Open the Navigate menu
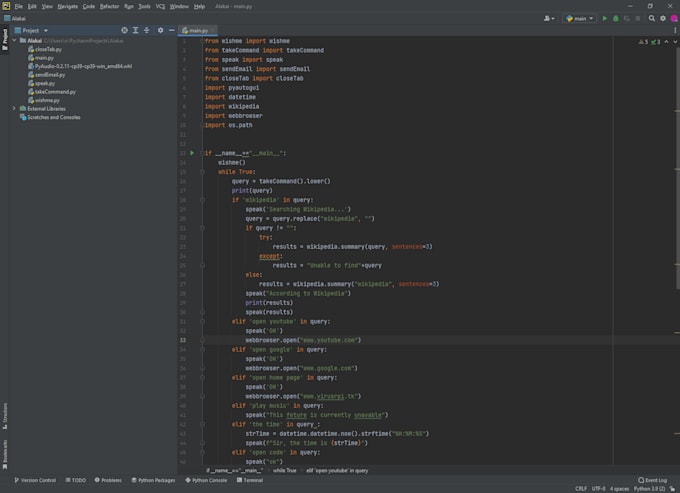The image size is (680, 493). click(68, 7)
